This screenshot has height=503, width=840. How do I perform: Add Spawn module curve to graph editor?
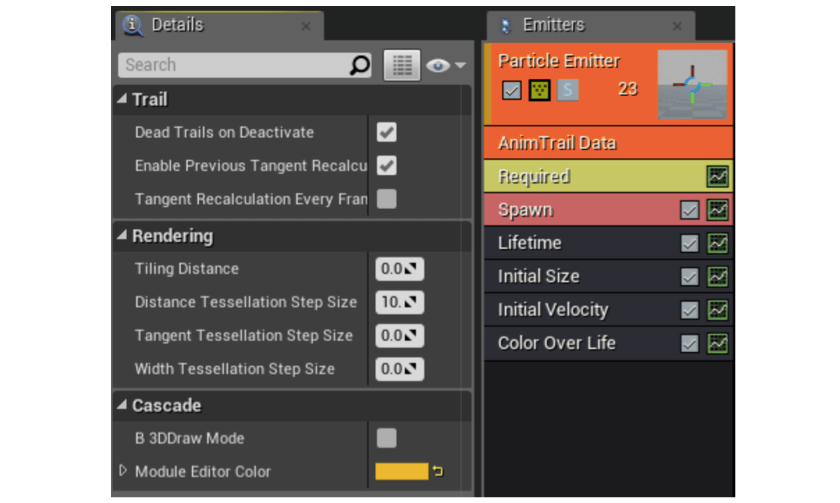(x=717, y=210)
